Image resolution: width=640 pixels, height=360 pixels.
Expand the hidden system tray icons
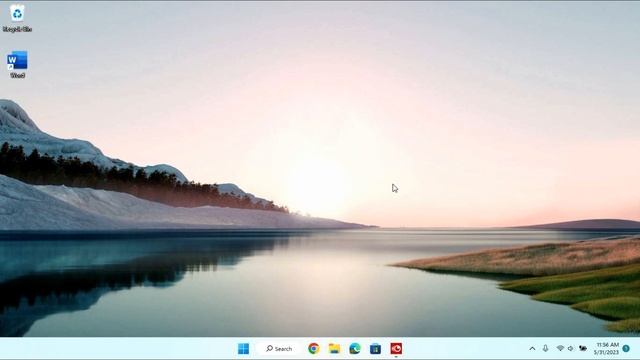click(532, 349)
